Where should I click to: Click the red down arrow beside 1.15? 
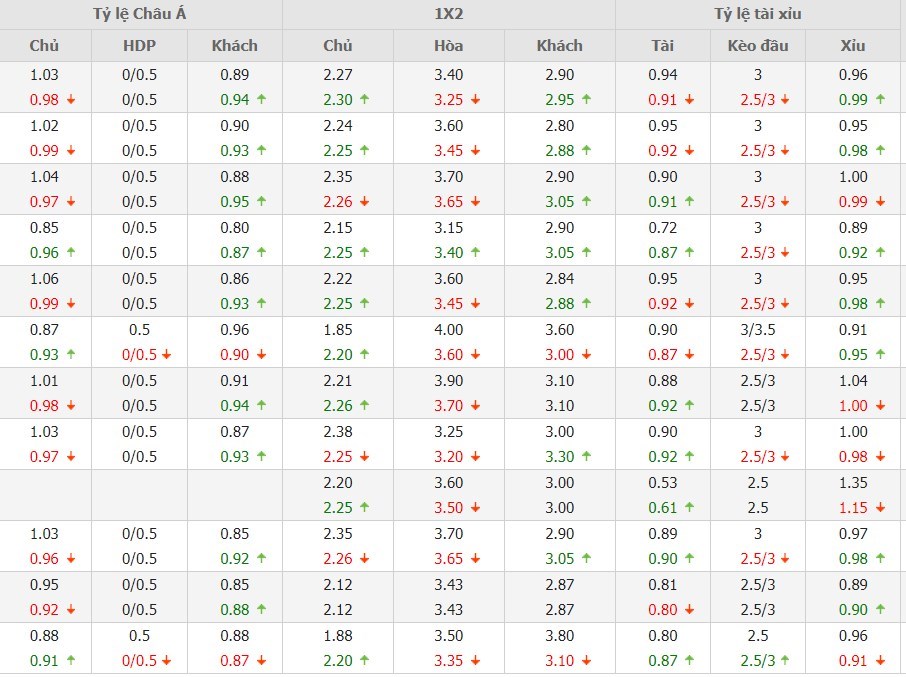(880, 508)
